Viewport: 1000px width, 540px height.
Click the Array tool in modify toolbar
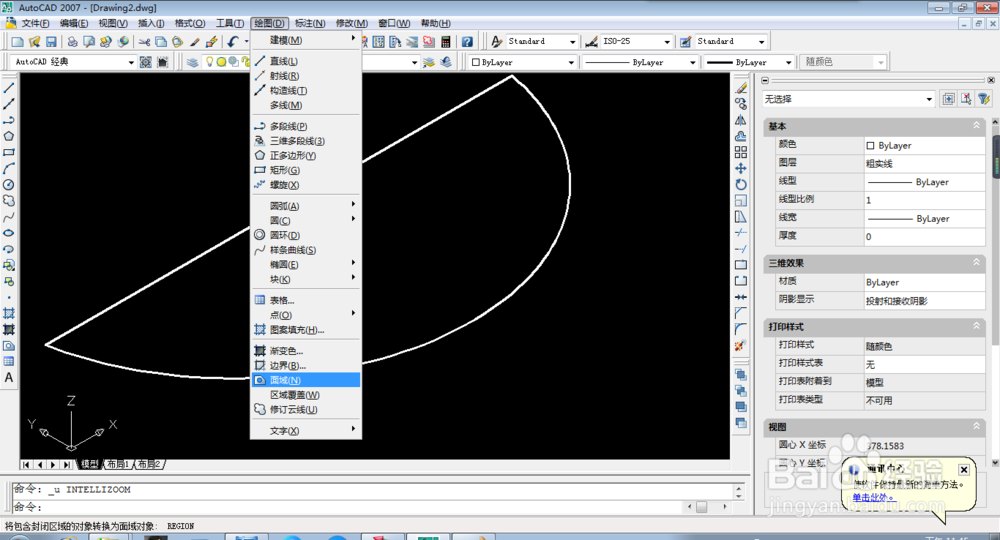pos(740,152)
